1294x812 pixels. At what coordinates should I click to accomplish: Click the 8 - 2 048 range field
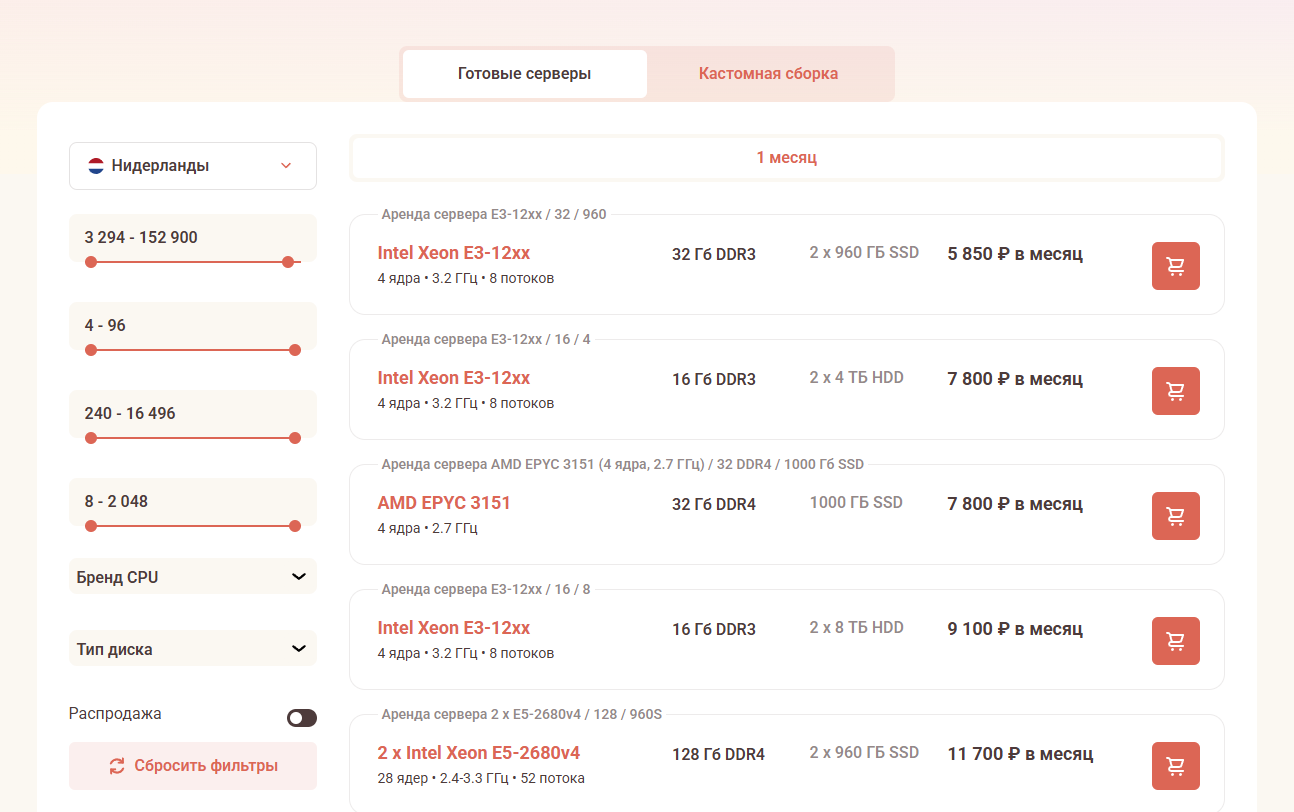click(x=193, y=502)
